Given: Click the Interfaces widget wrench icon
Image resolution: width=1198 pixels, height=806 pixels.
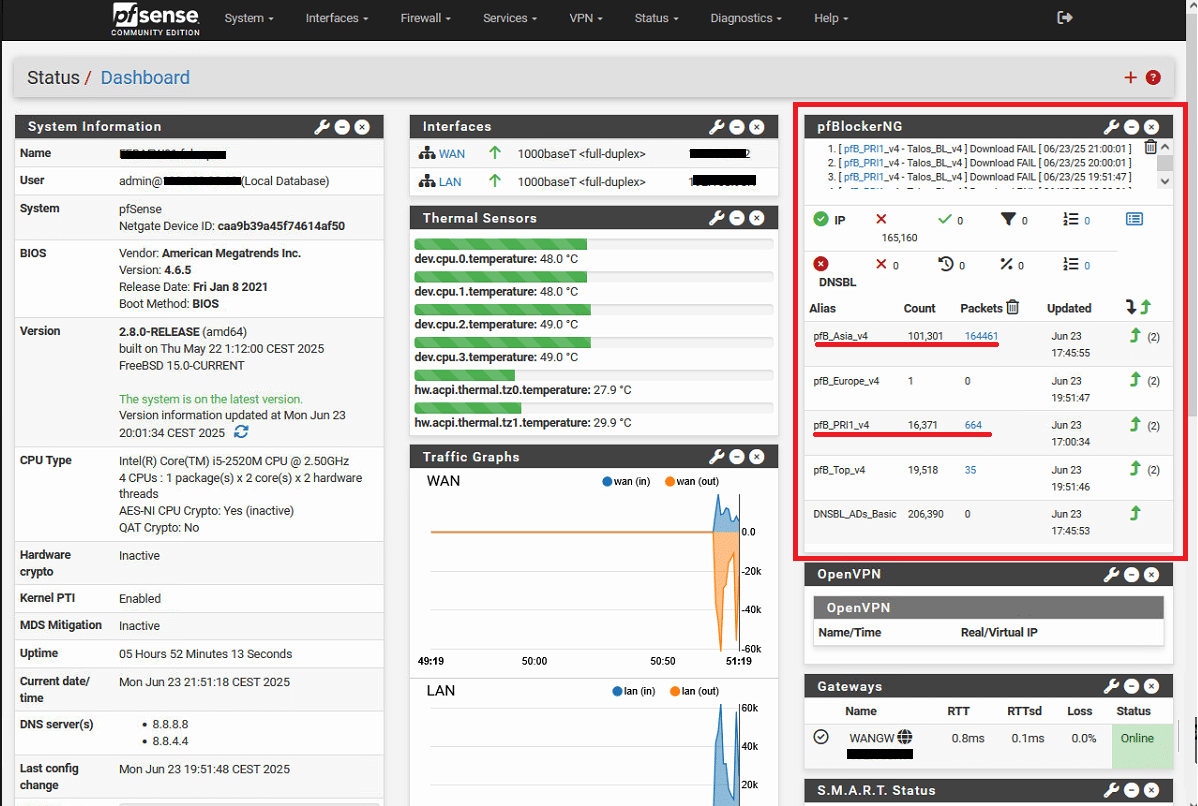Looking at the screenshot, I should tap(717, 127).
